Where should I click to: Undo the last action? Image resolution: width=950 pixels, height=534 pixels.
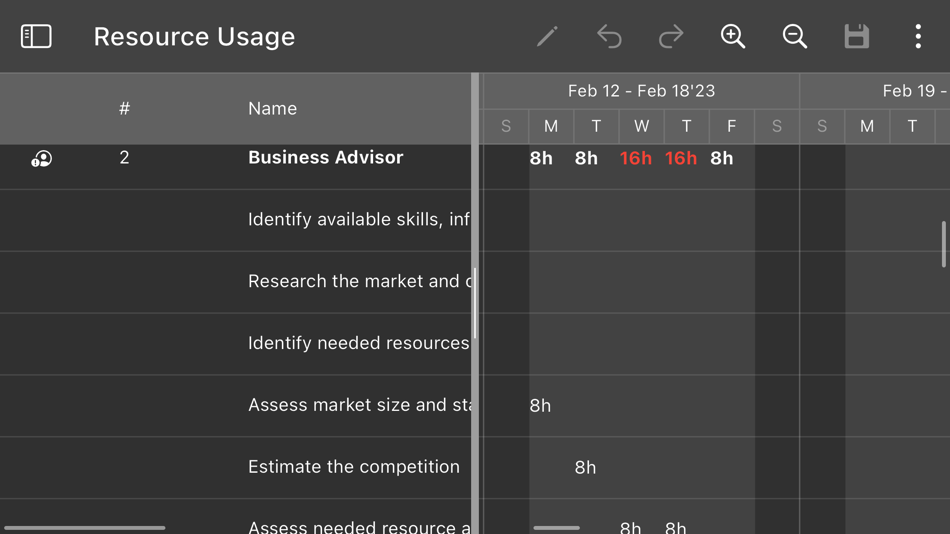[x=609, y=36]
